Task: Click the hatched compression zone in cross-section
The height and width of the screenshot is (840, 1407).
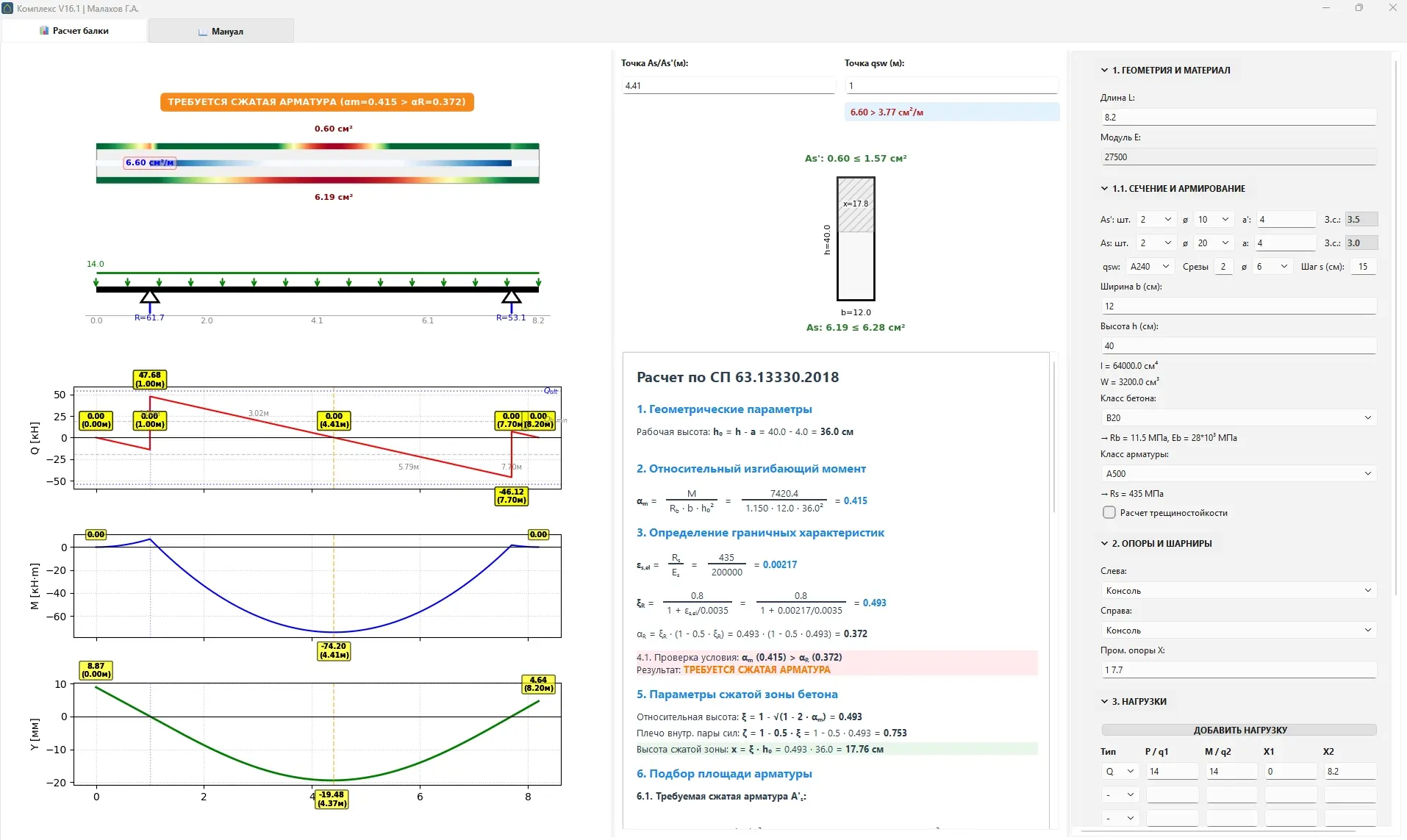Action: coord(856,205)
